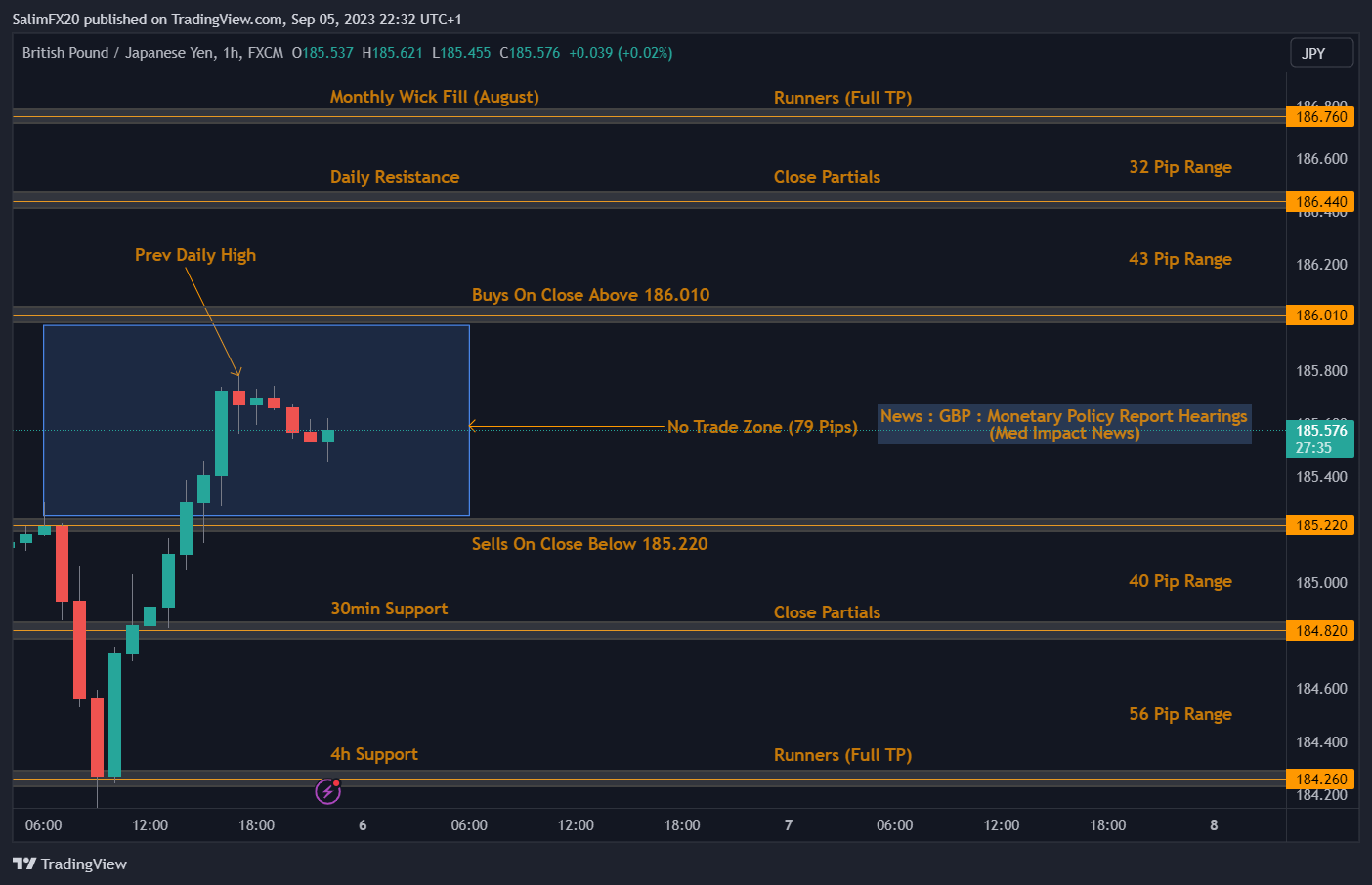This screenshot has height=885, width=1372.
Task: Click the 186.760 price level label
Action: click(x=1320, y=117)
